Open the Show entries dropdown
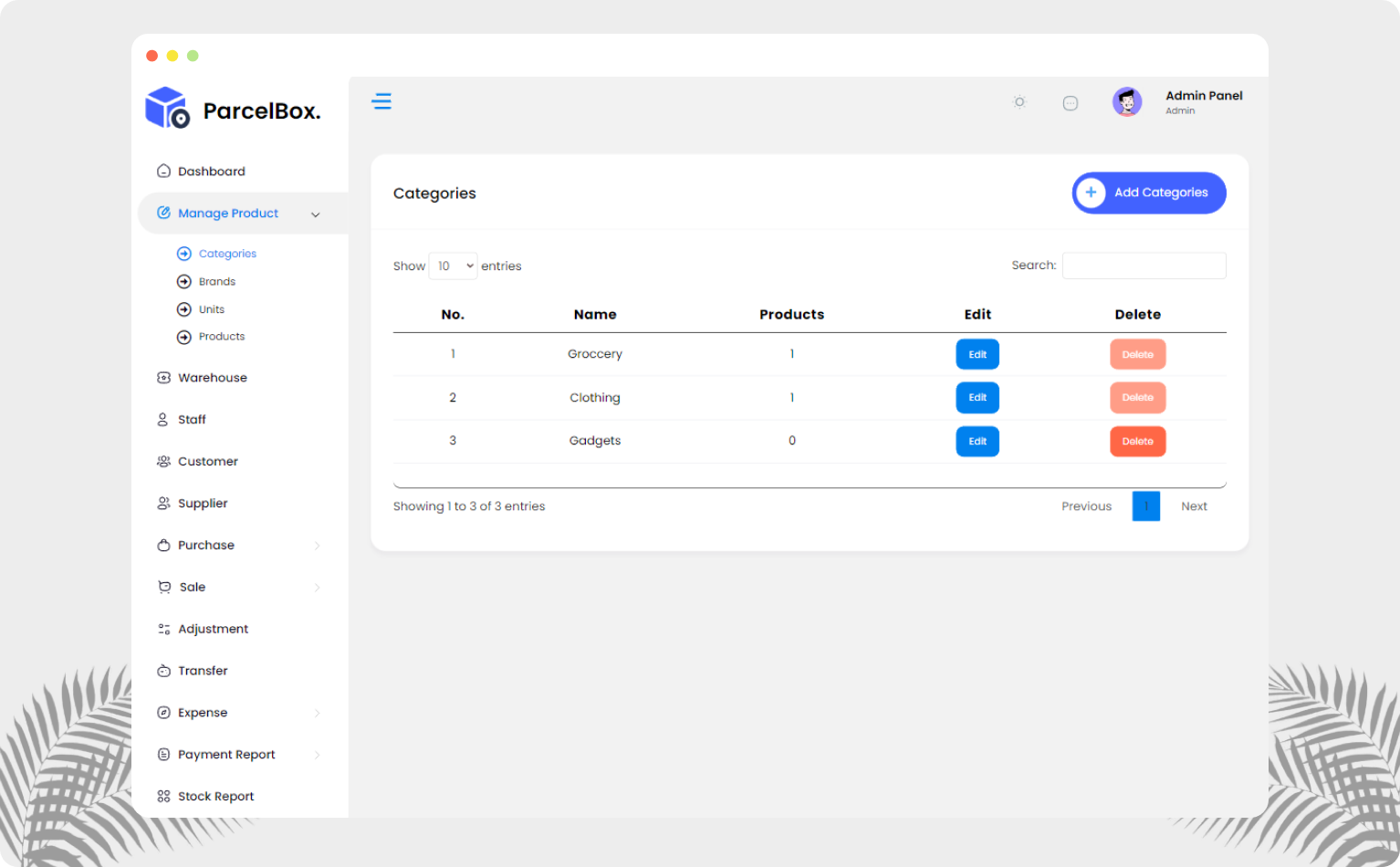 coord(453,266)
